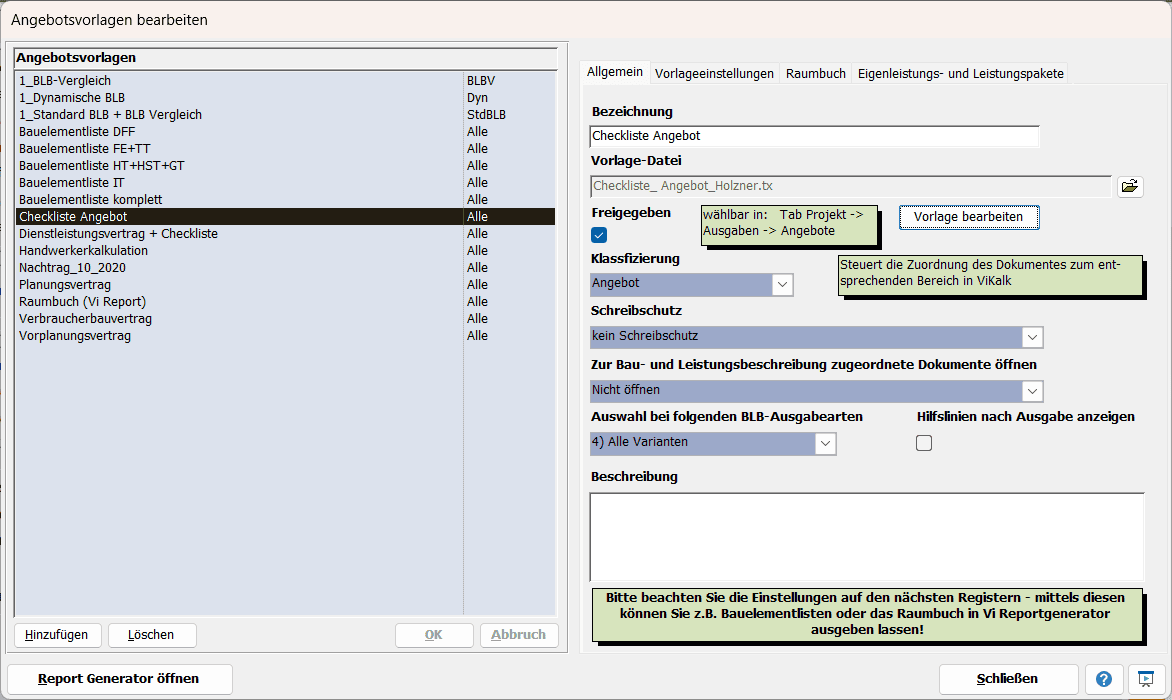1172x700 pixels.
Task: Enable Hilfslinien nach Ausgabe anzeigen checkbox
Action: click(924, 443)
